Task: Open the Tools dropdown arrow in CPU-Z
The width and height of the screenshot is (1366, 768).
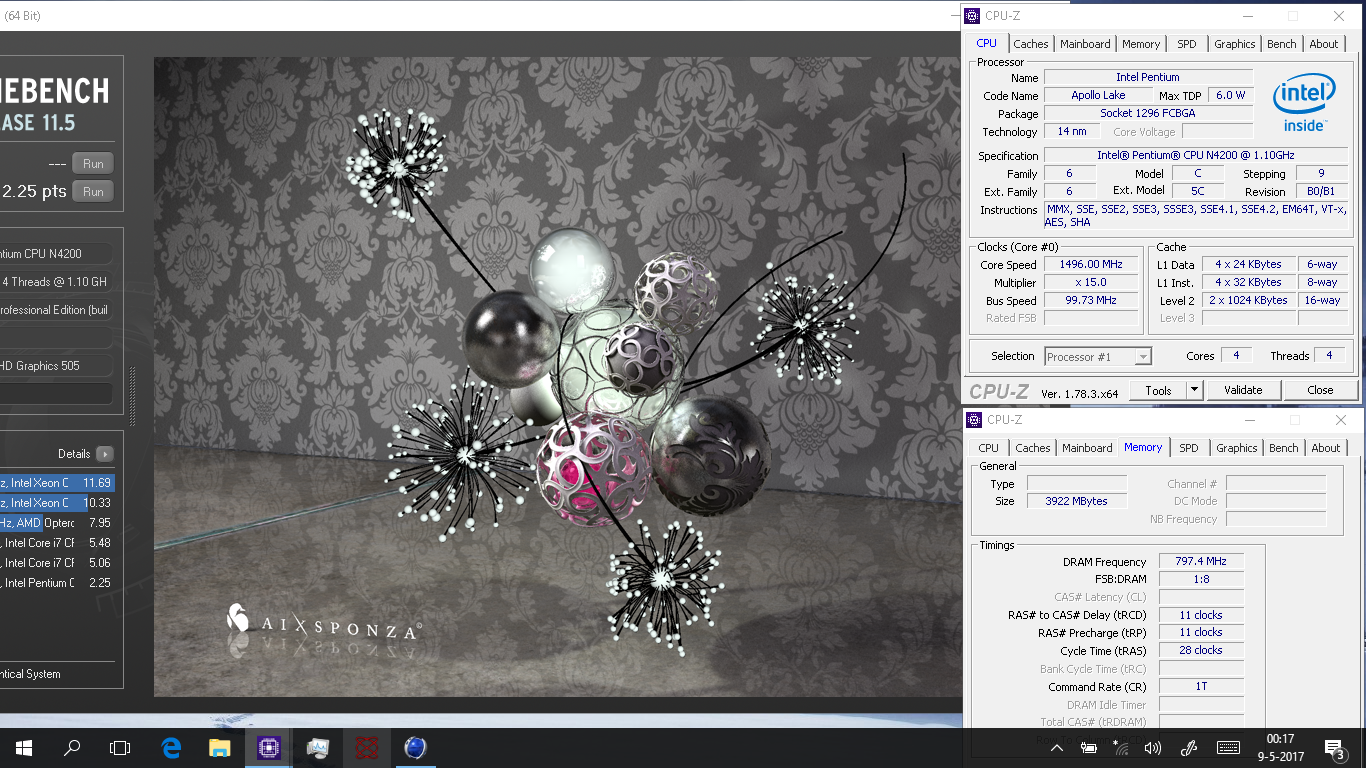Action: pos(1194,390)
